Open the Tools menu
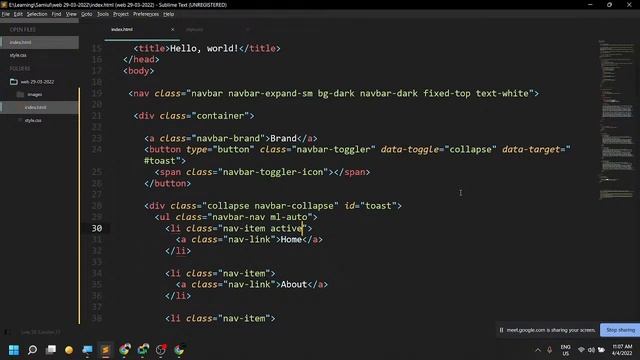 coord(103,14)
